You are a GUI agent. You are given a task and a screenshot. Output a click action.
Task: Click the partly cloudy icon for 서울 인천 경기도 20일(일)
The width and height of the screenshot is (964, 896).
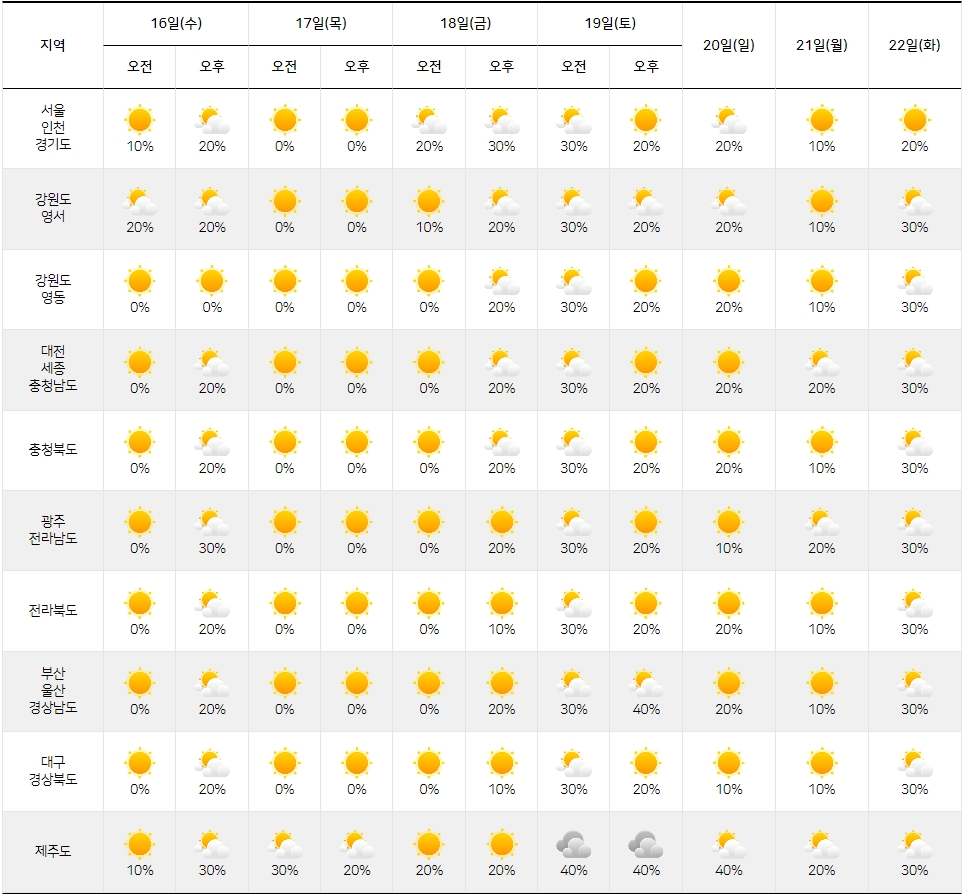pos(729,120)
